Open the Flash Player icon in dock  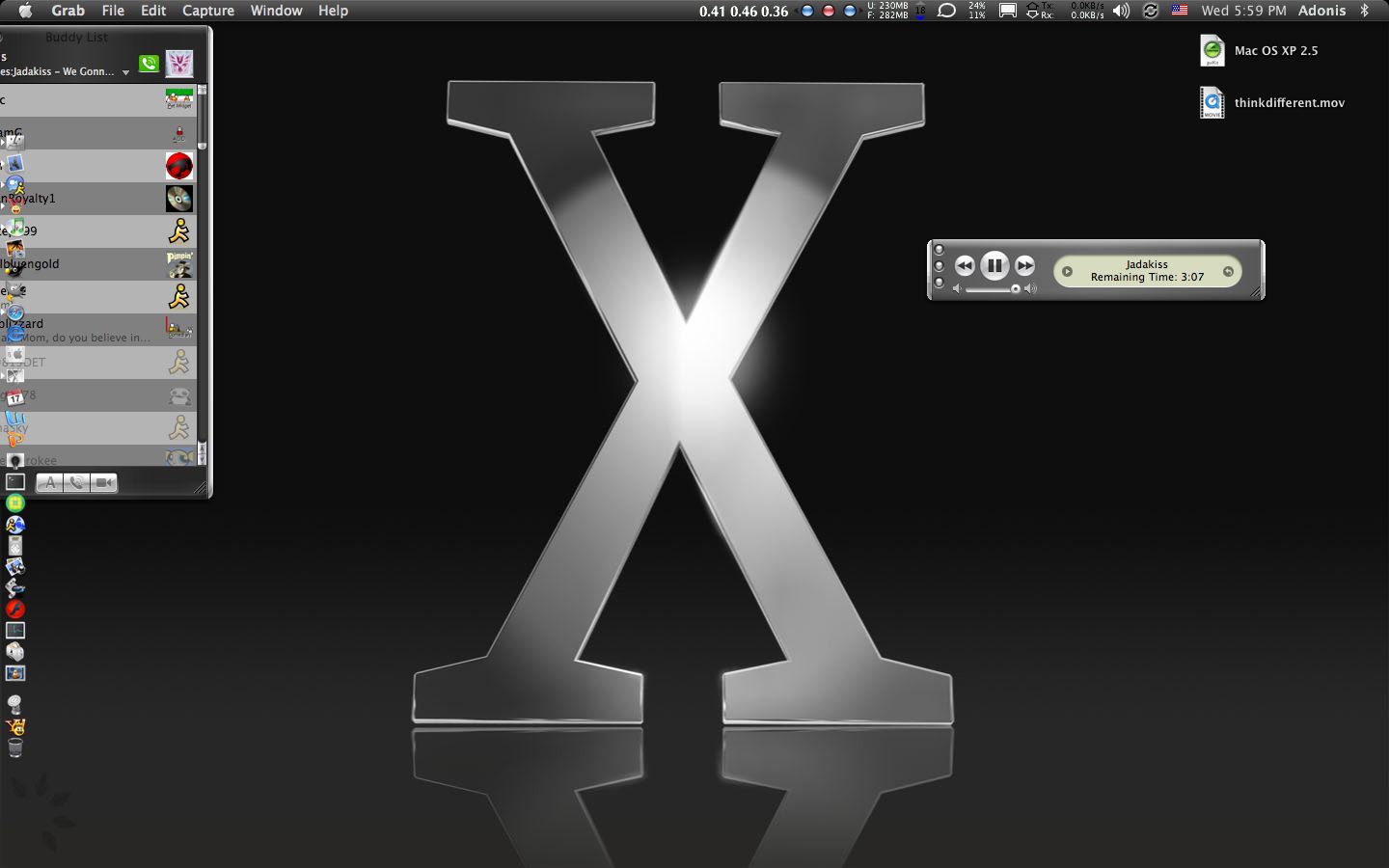click(15, 610)
